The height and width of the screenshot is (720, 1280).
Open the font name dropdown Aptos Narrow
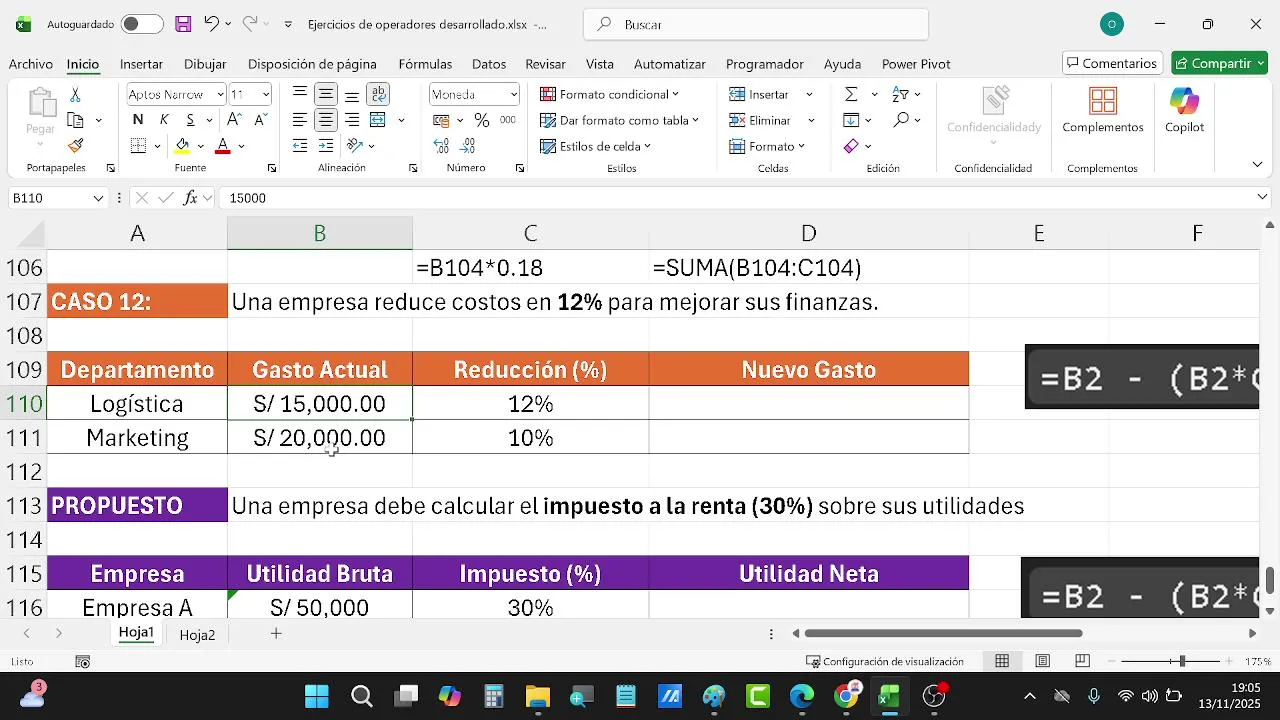[x=220, y=94]
